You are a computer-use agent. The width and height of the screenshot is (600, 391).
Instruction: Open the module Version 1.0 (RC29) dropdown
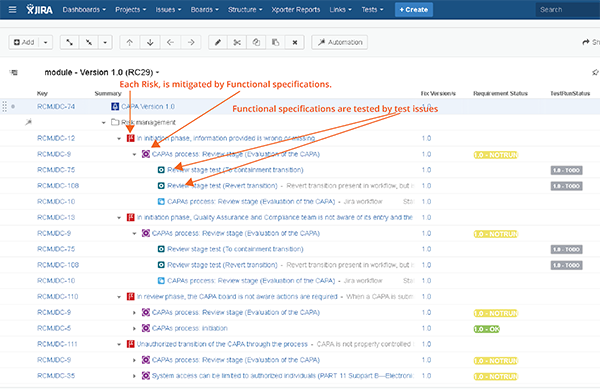click(x=102, y=72)
